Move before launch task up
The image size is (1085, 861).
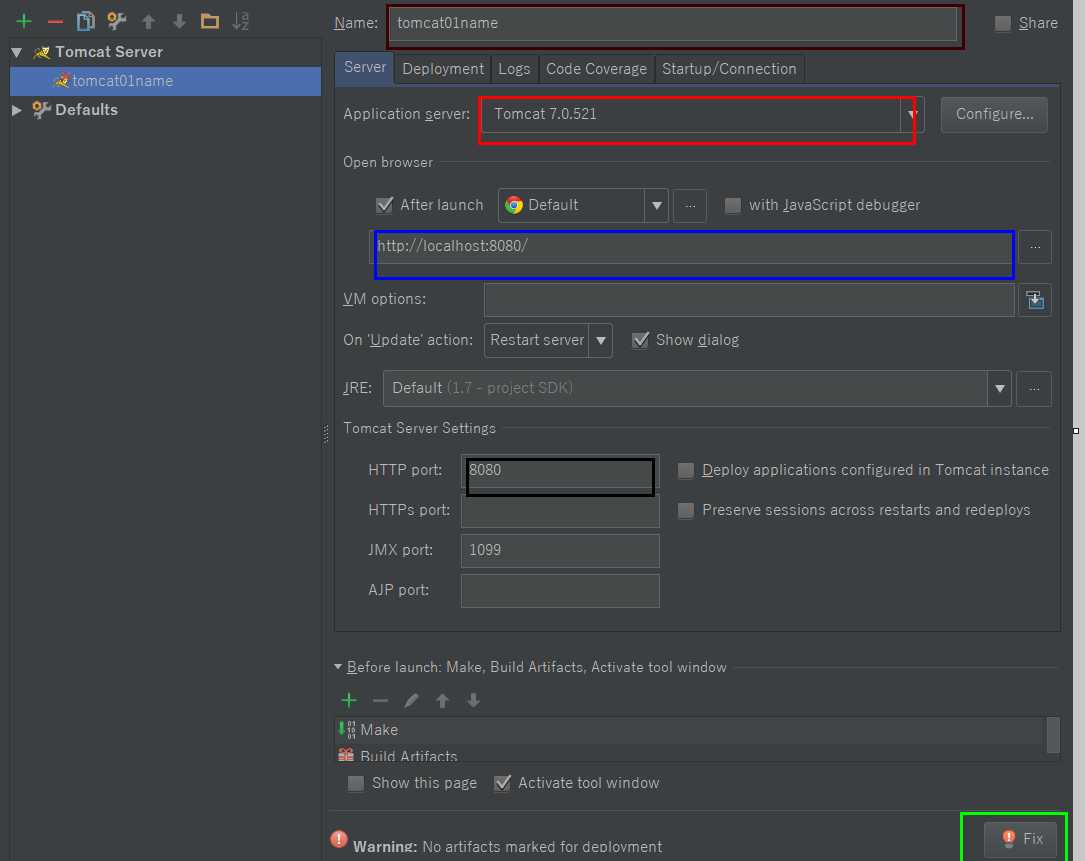tap(442, 700)
